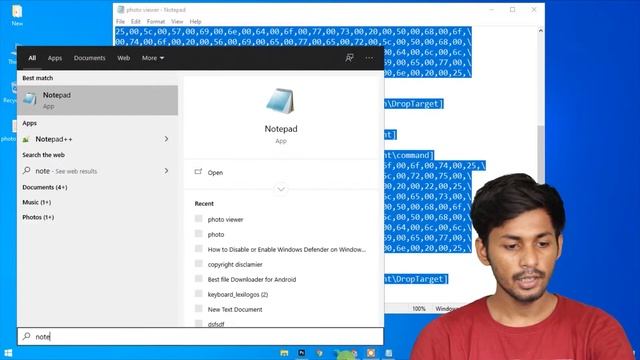Open the recent file named photo
The width and height of the screenshot is (640, 360).
[x=216, y=234]
